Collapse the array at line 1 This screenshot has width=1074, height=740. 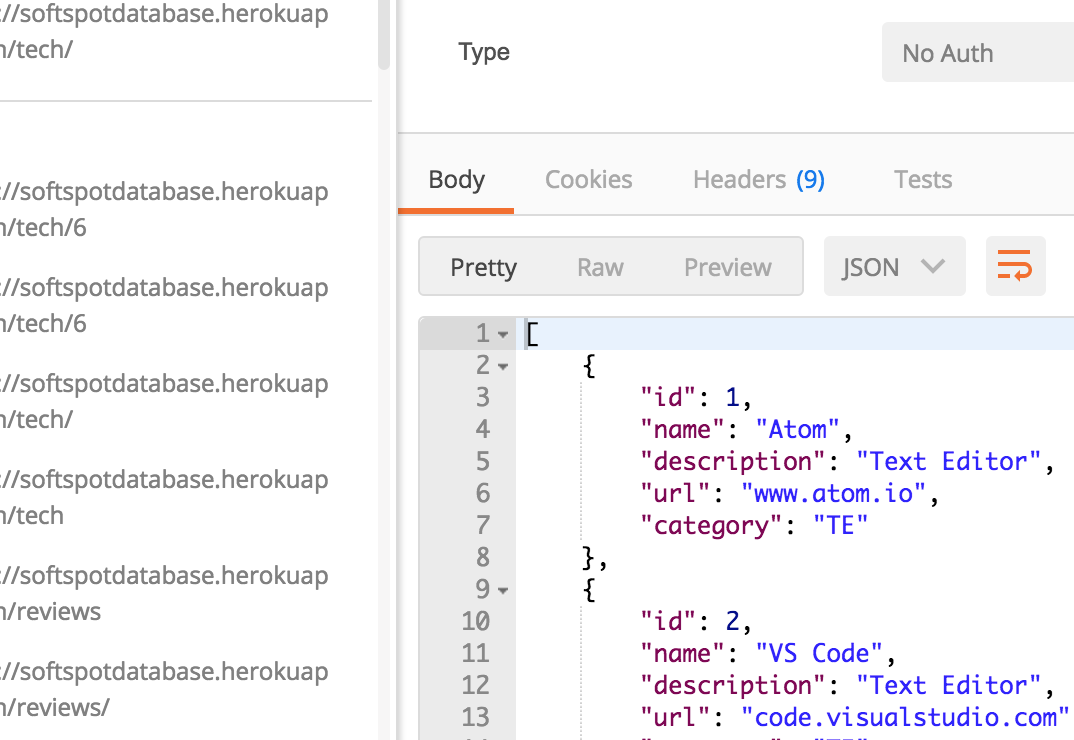[503, 334]
